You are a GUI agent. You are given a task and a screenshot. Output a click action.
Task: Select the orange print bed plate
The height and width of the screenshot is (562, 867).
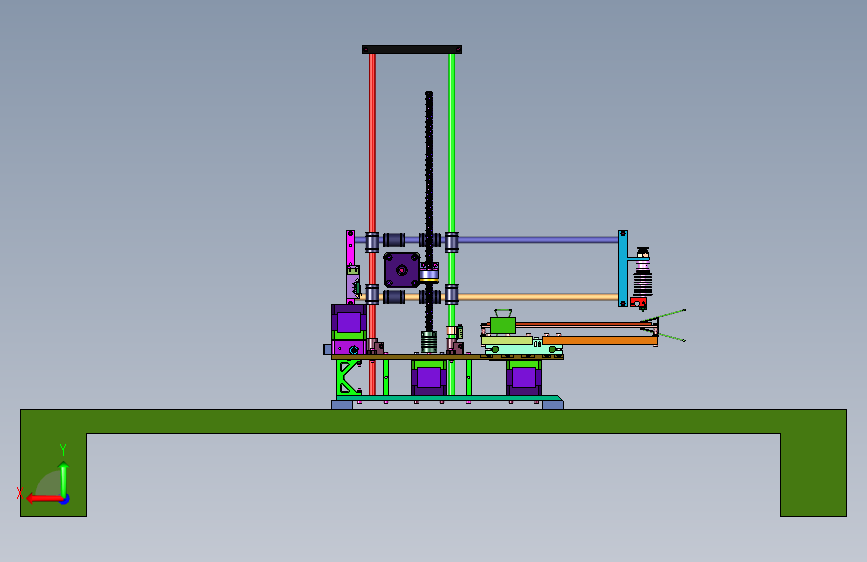point(600,341)
